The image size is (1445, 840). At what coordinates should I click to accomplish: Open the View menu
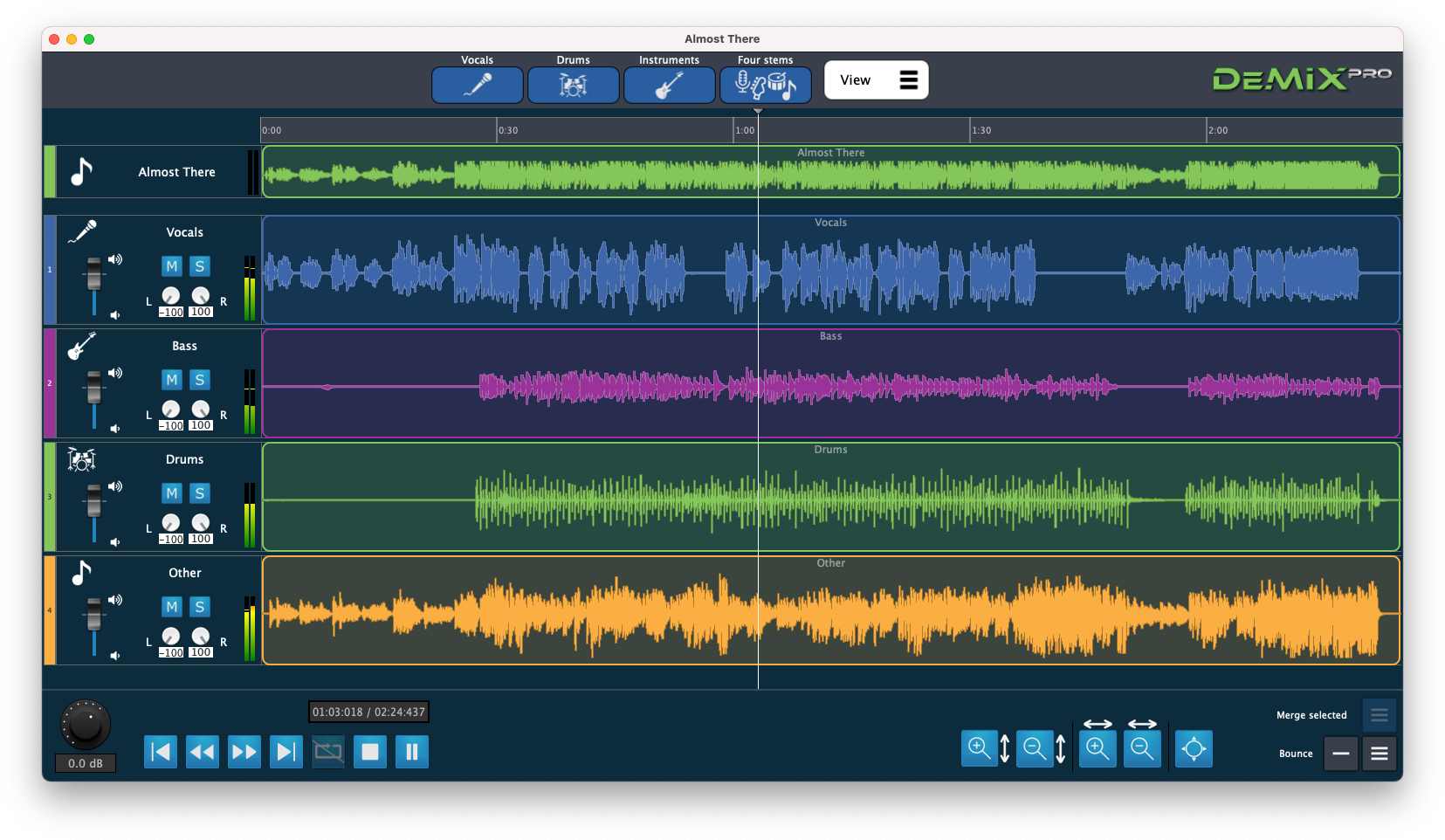point(876,79)
